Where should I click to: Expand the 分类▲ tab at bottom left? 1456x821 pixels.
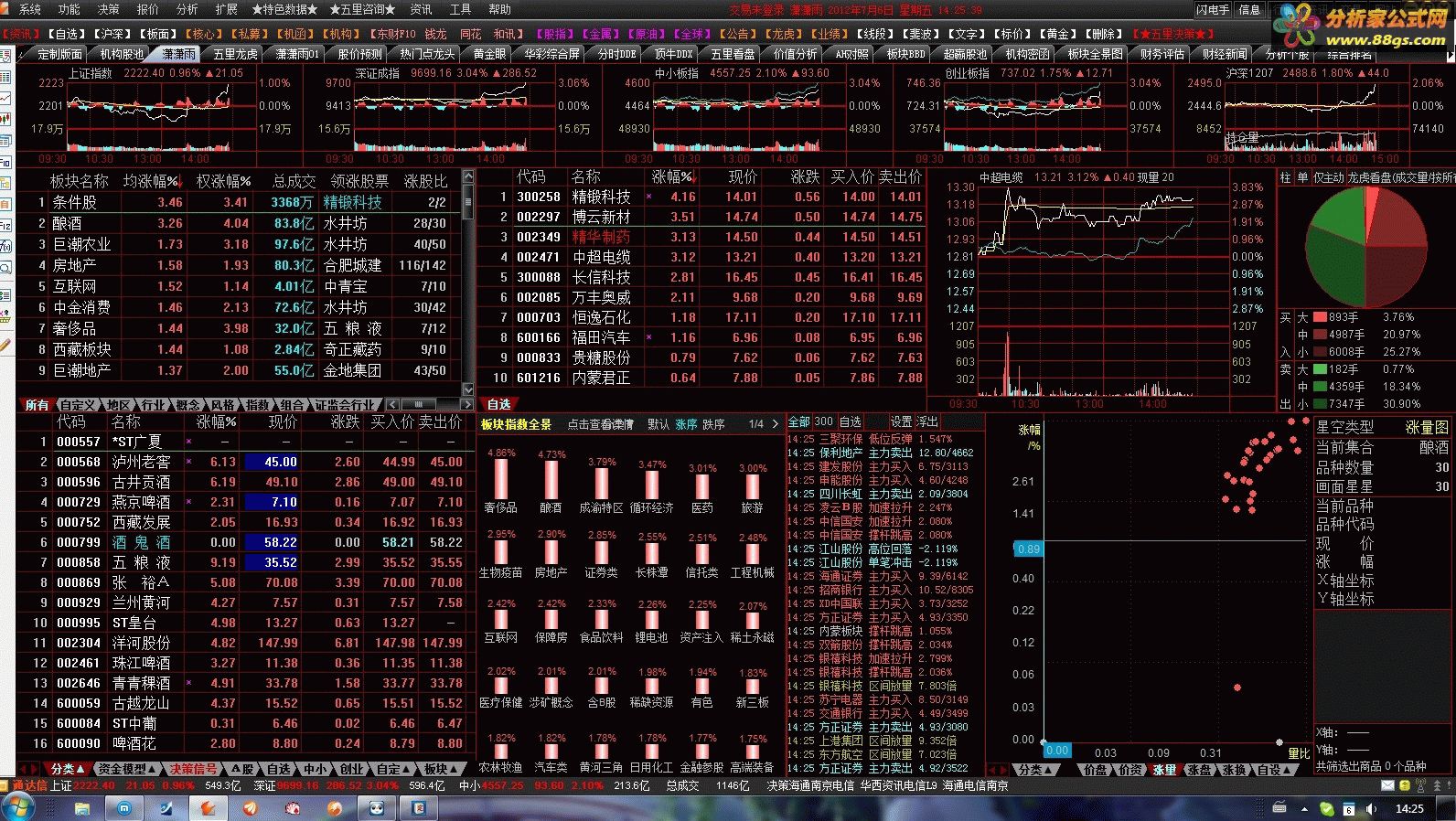click(x=68, y=769)
